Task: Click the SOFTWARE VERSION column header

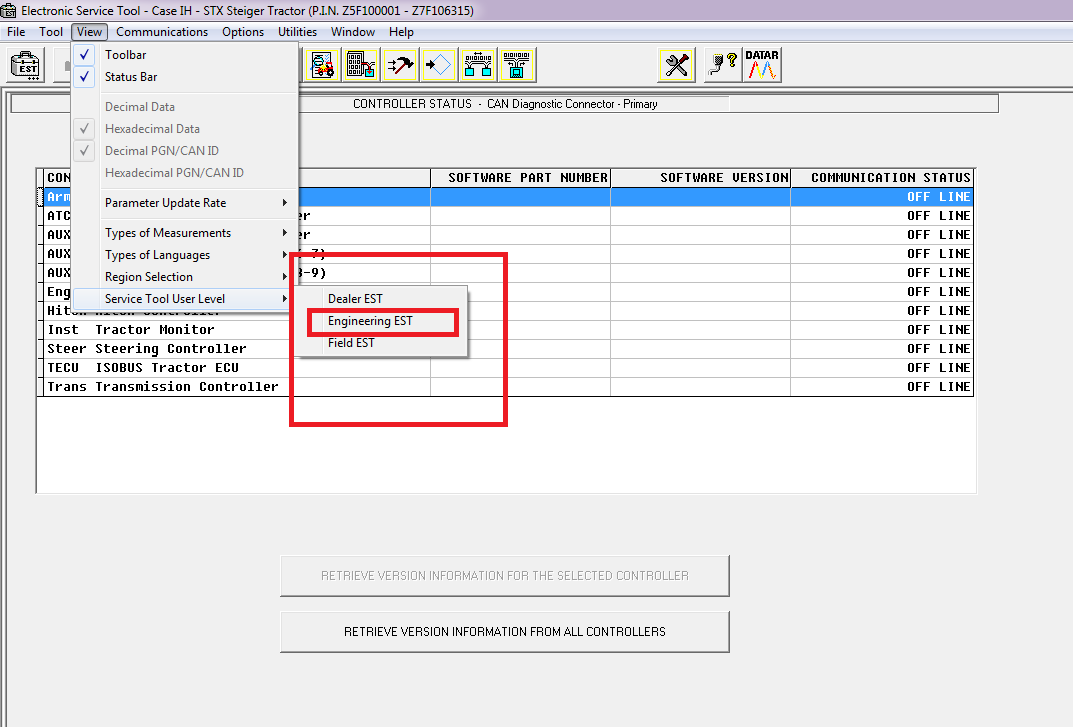Action: tap(701, 178)
